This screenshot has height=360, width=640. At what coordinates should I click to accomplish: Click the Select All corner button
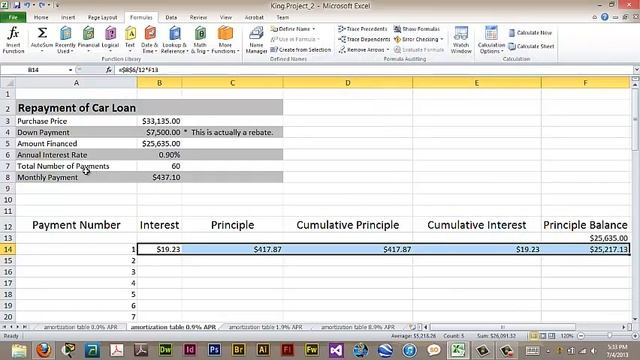[x=8, y=83]
